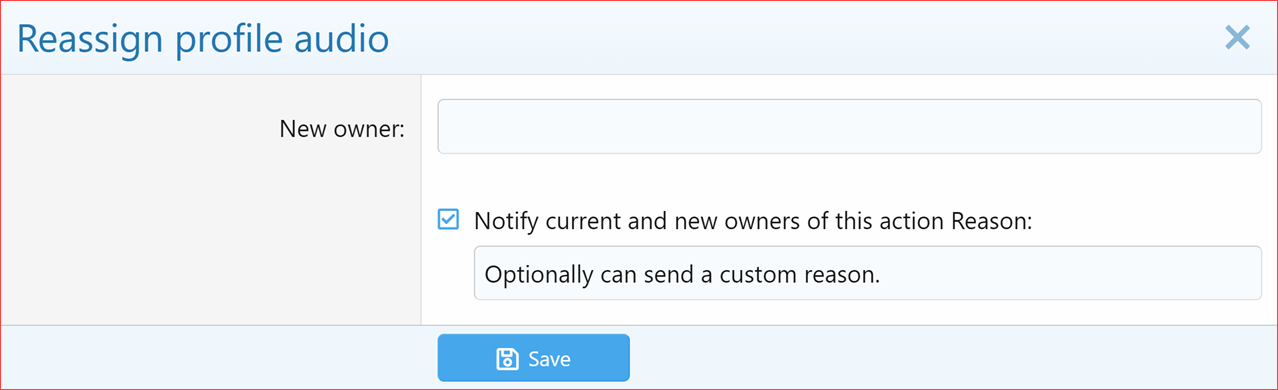
Task: Uncheck the notify owners checkbox
Action: click(449, 219)
